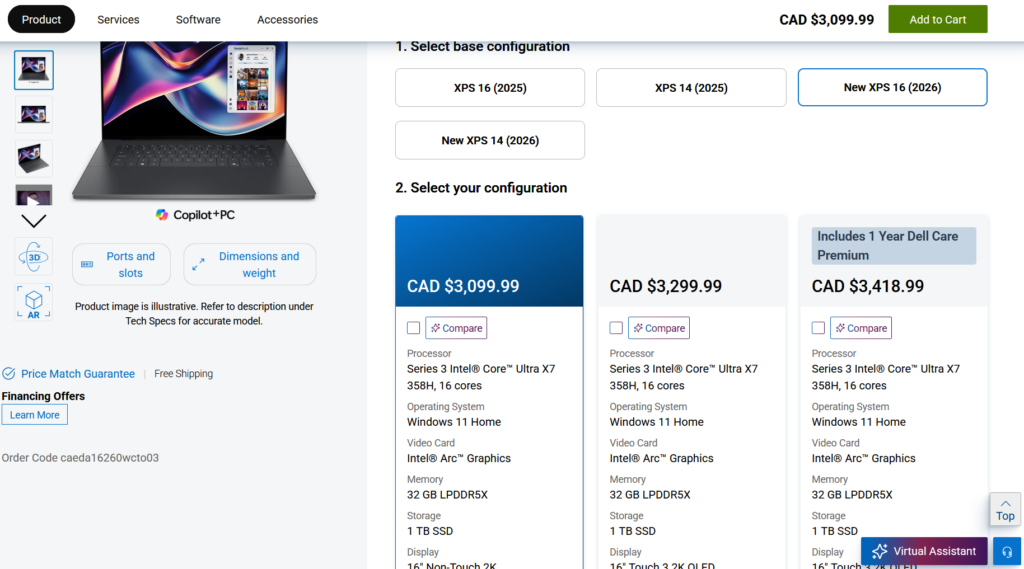
Task: Check compare box for CAD $3,099.99 configuration
Action: [x=414, y=328]
